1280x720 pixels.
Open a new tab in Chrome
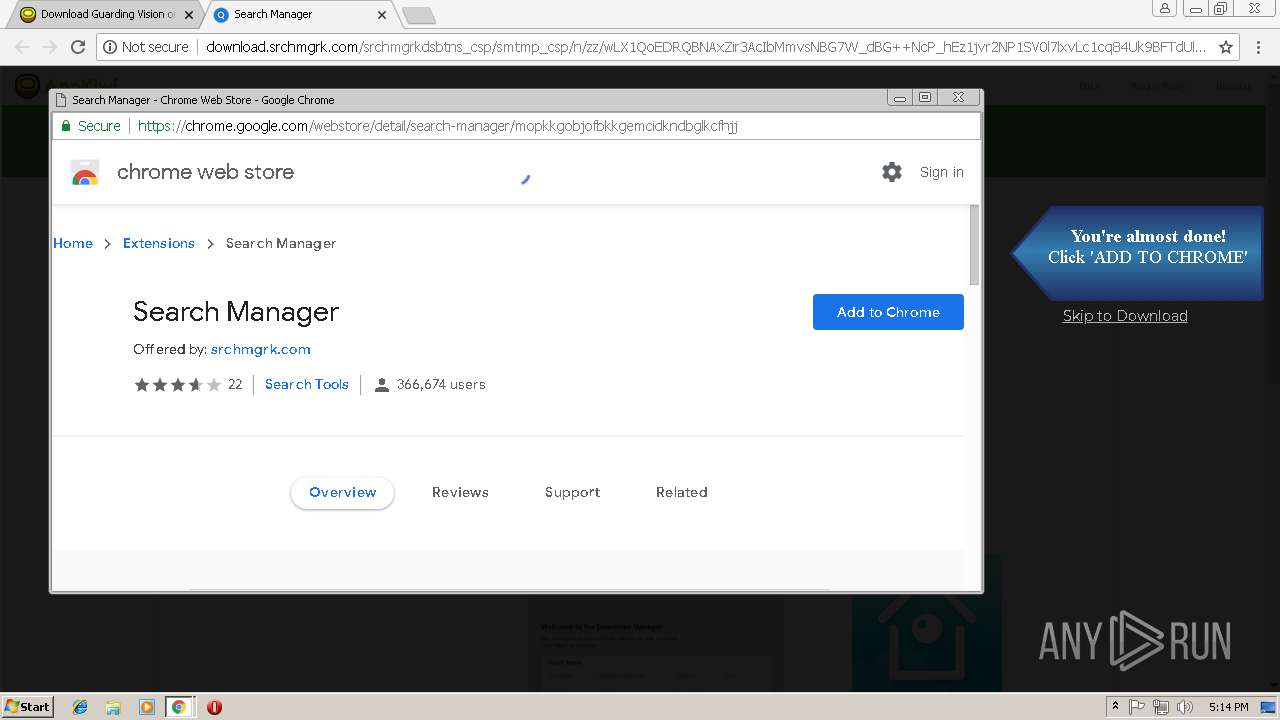pos(418,15)
